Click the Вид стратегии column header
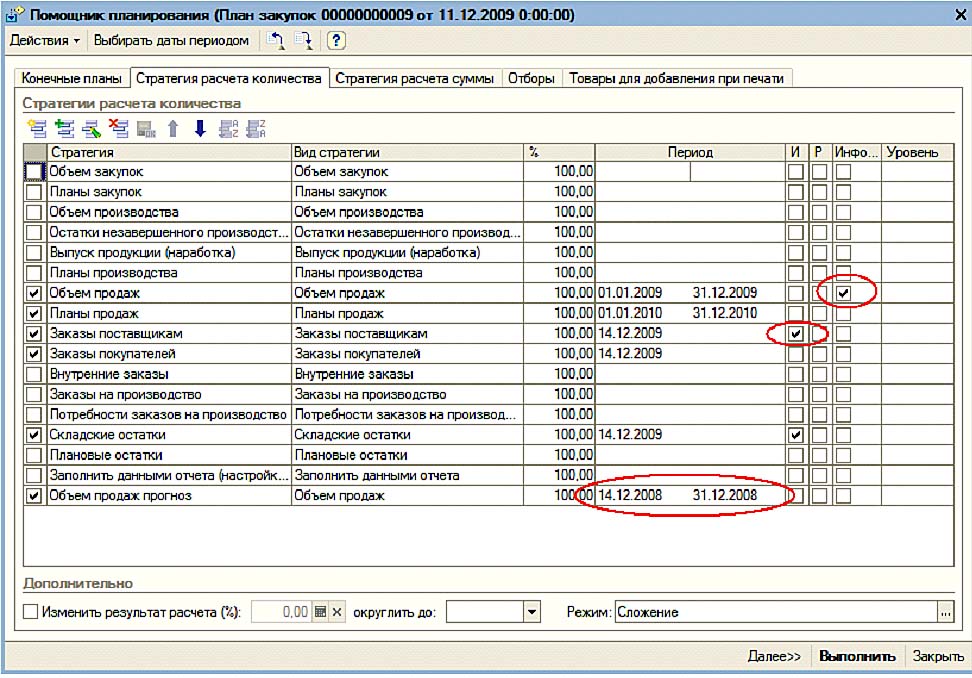 408,152
